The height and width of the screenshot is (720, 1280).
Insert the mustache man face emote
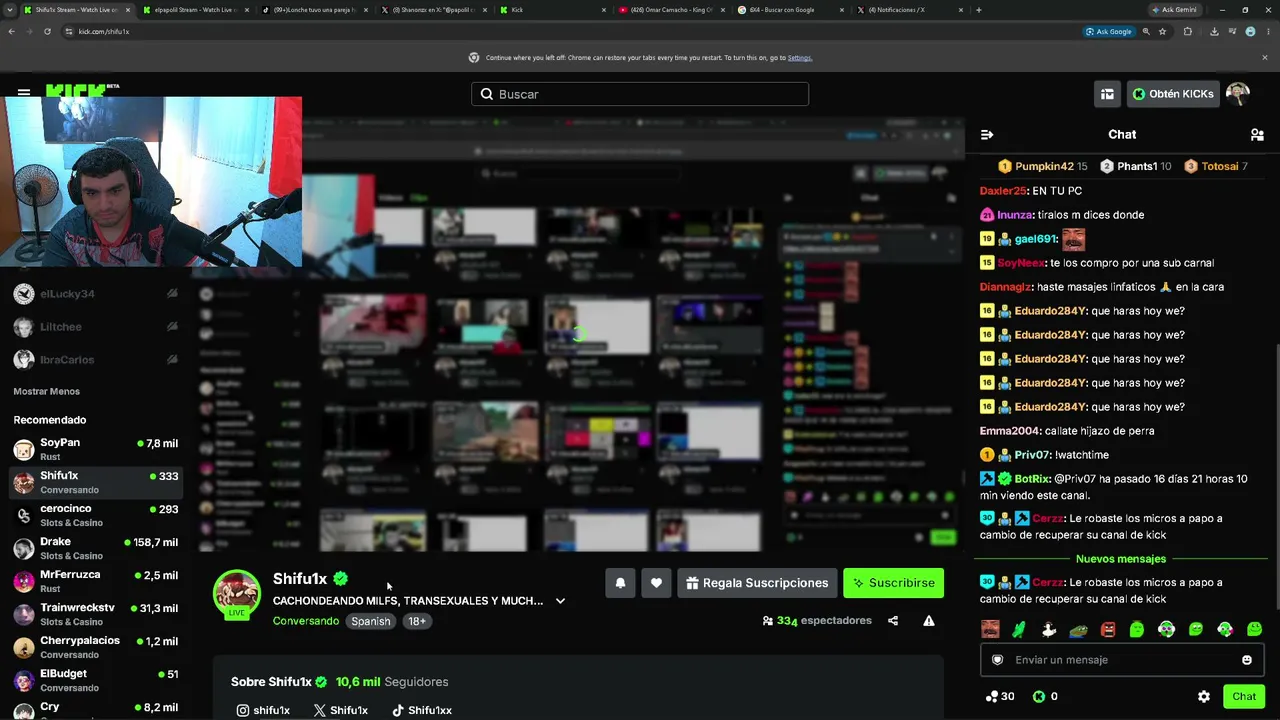990,630
